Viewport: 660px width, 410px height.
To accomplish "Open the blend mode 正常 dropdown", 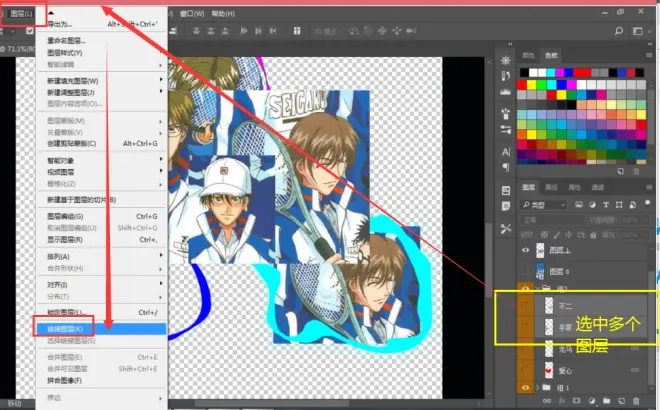I will [x=552, y=220].
